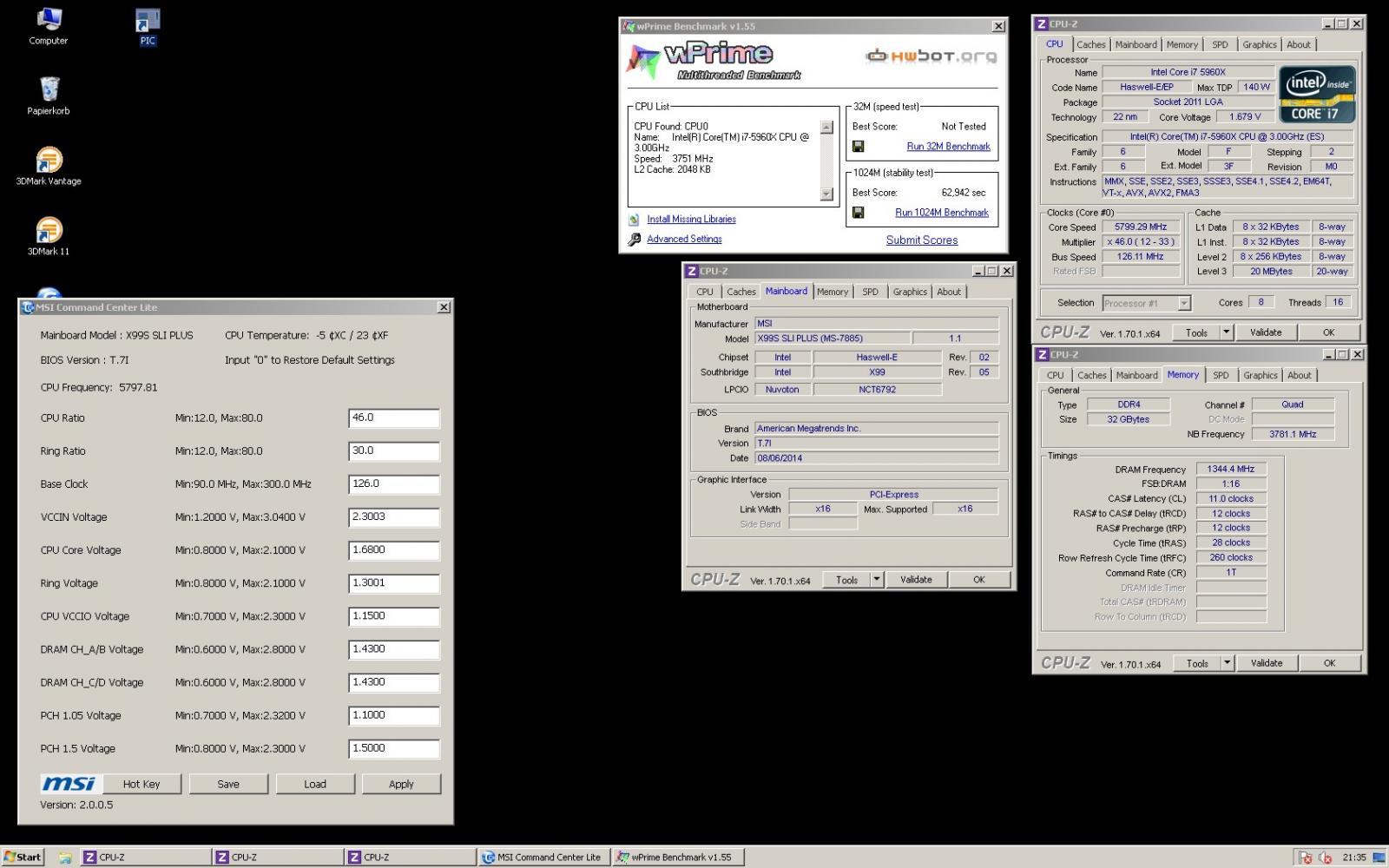Open the Computer desktop icon
This screenshot has height=868, width=1389.
coord(49,26)
